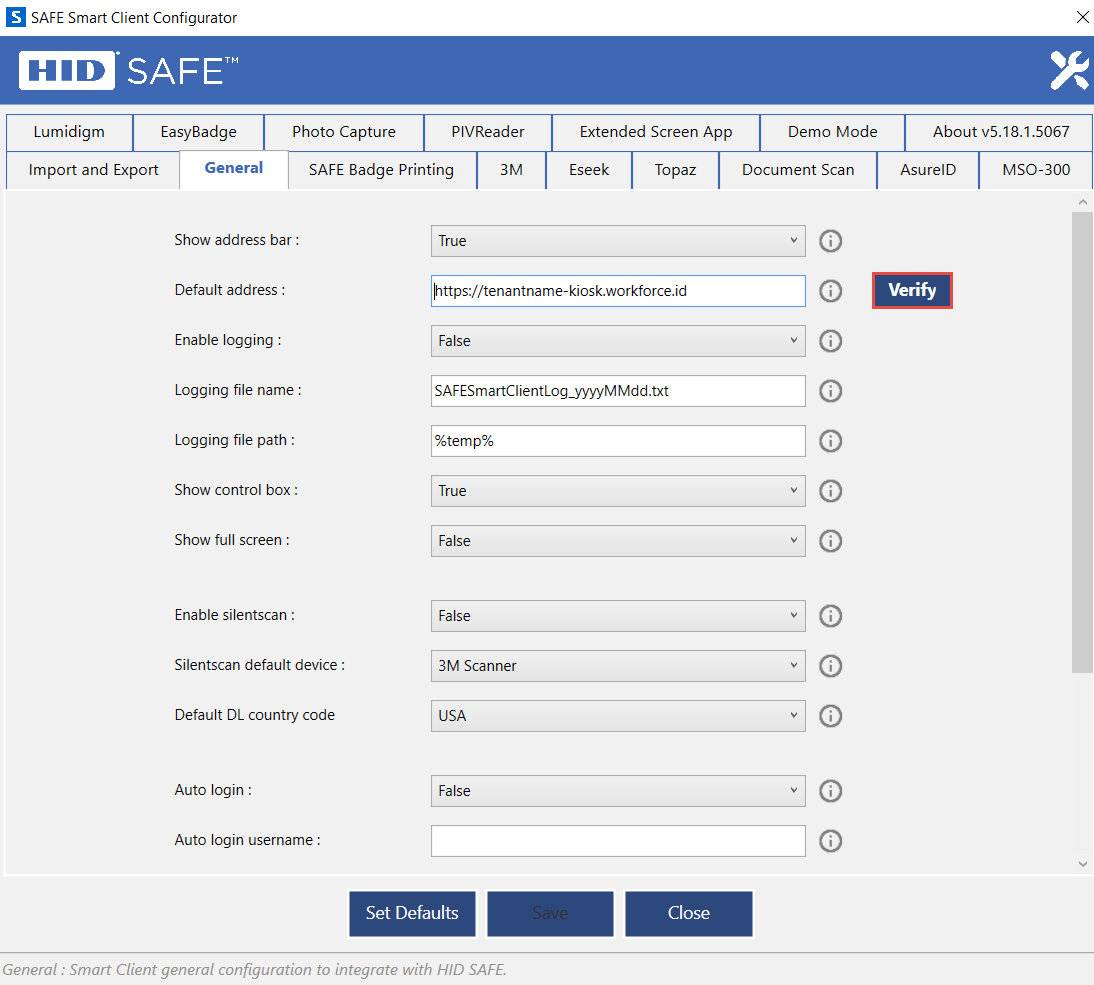Click info icon beside Auto login
Image resolution: width=1094 pixels, height=985 pixels.
coord(830,791)
